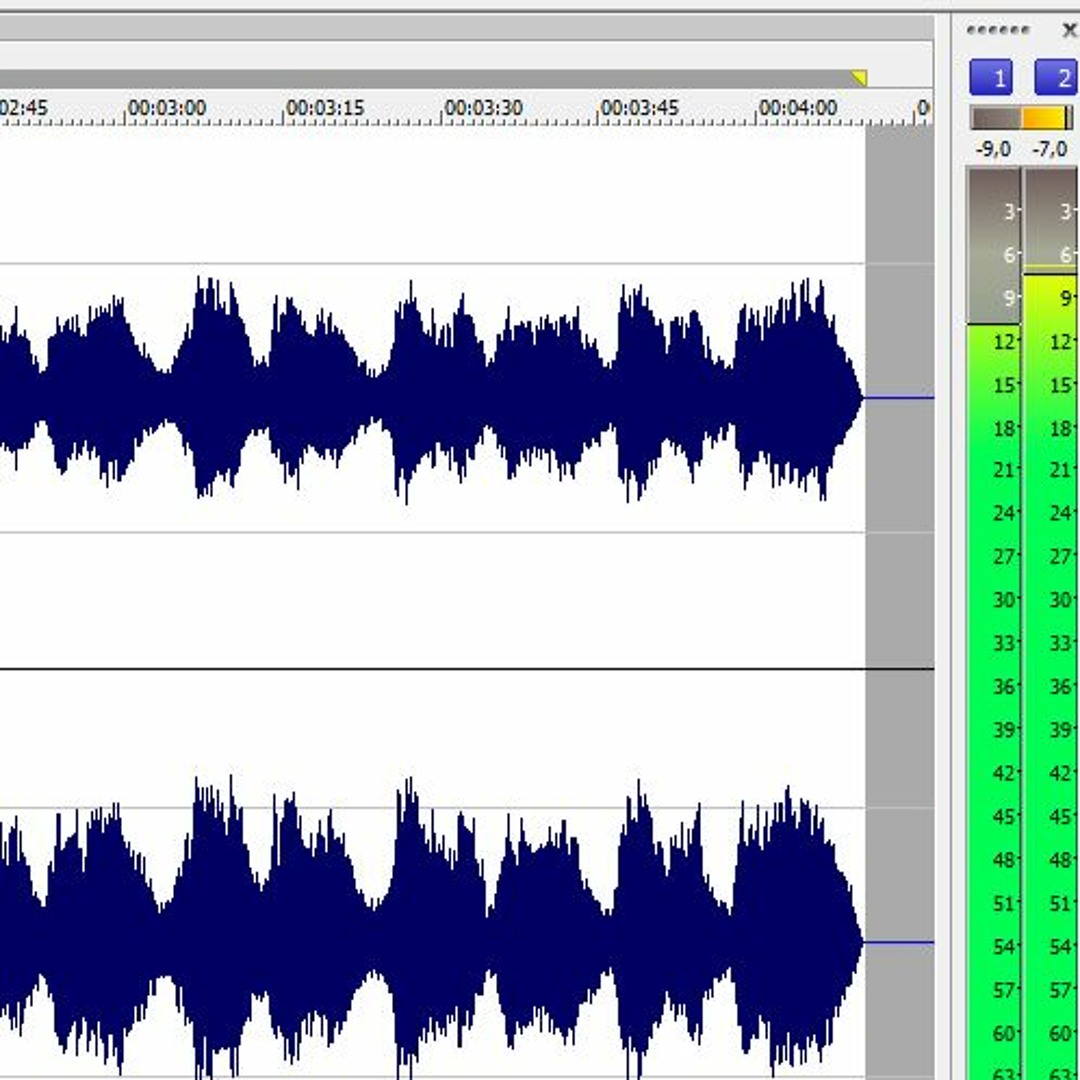This screenshot has width=1080, height=1080.
Task: Click the time ruler at 00:04:00
Action: coord(797,109)
